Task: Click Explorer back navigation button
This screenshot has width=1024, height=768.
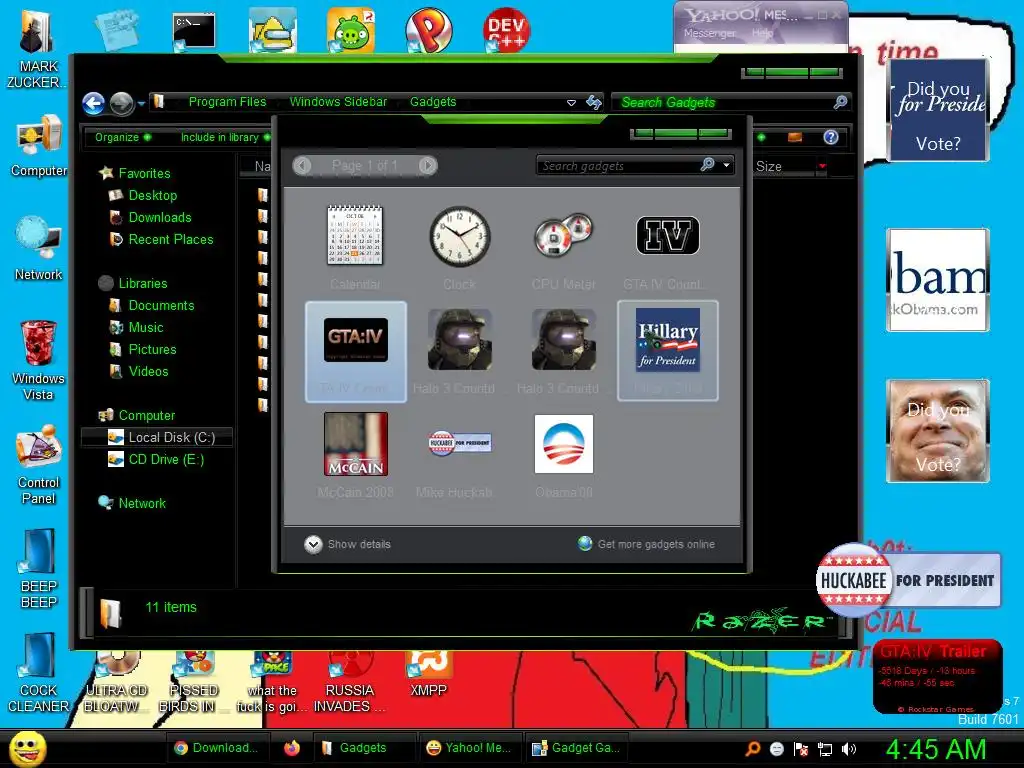Action: pos(94,103)
